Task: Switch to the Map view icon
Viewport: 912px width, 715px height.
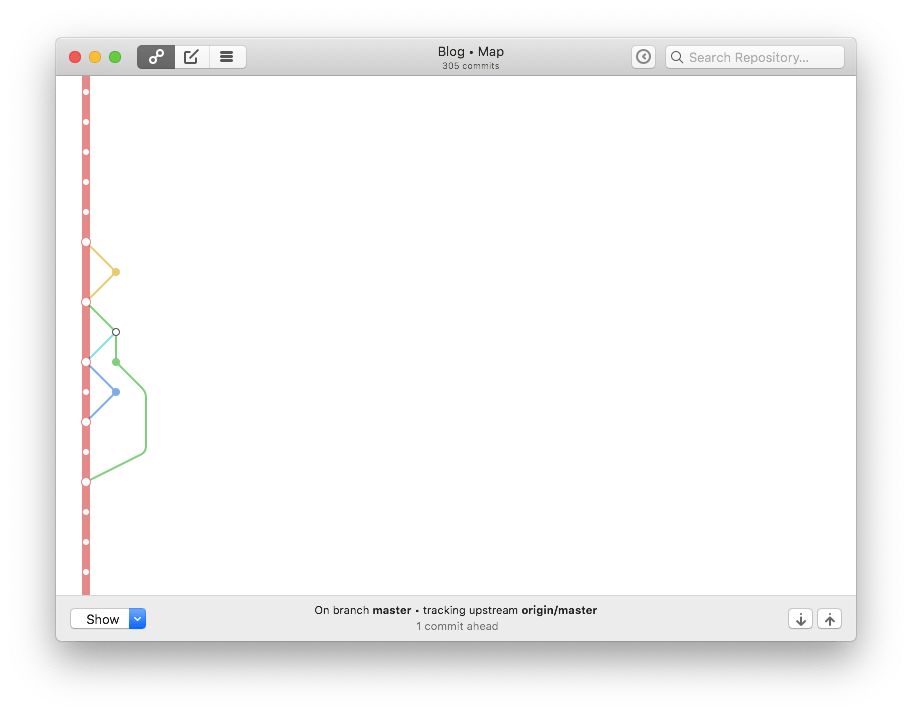Action: click(x=156, y=57)
